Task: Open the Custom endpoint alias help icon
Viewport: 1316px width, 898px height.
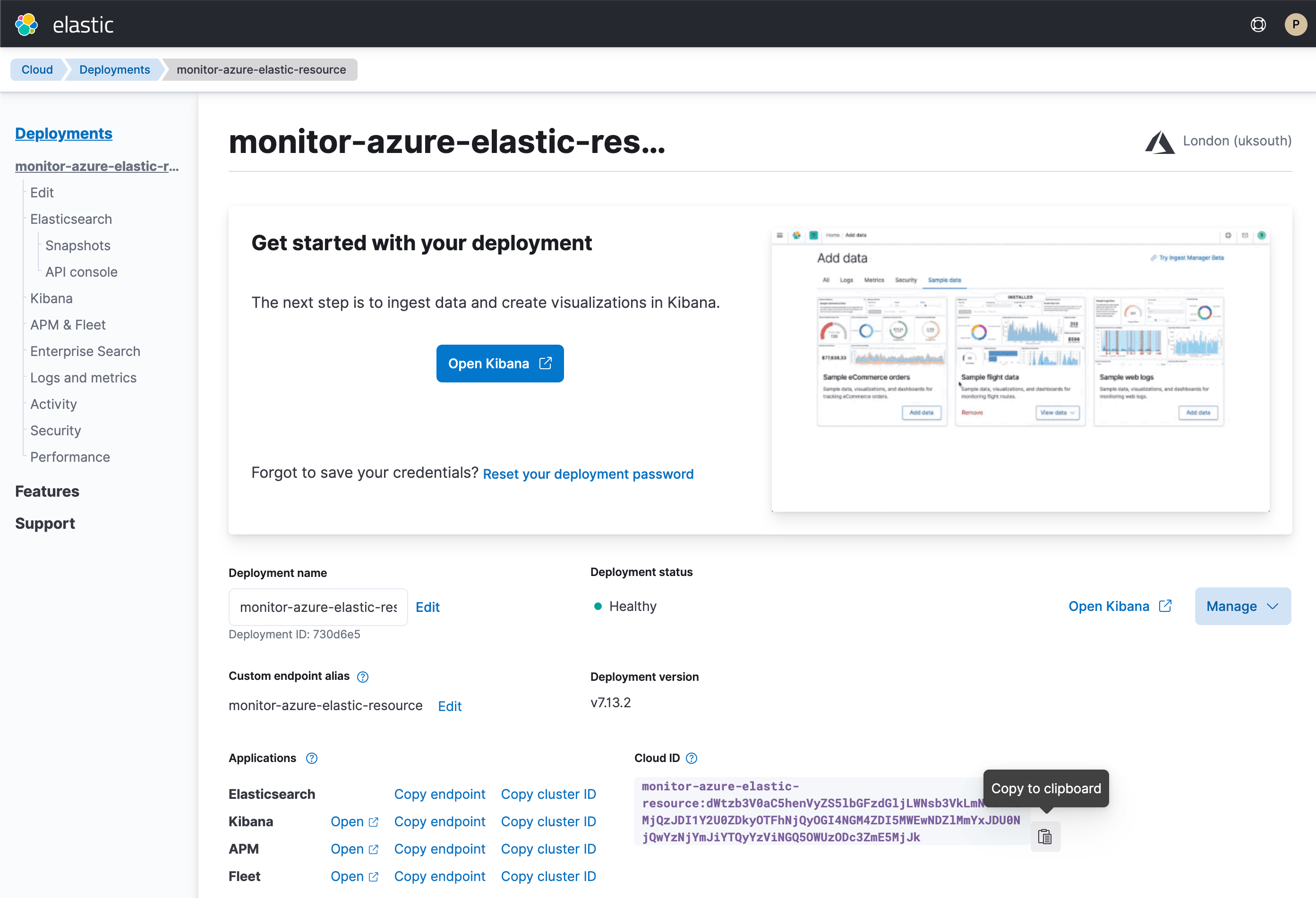Action: (x=362, y=677)
